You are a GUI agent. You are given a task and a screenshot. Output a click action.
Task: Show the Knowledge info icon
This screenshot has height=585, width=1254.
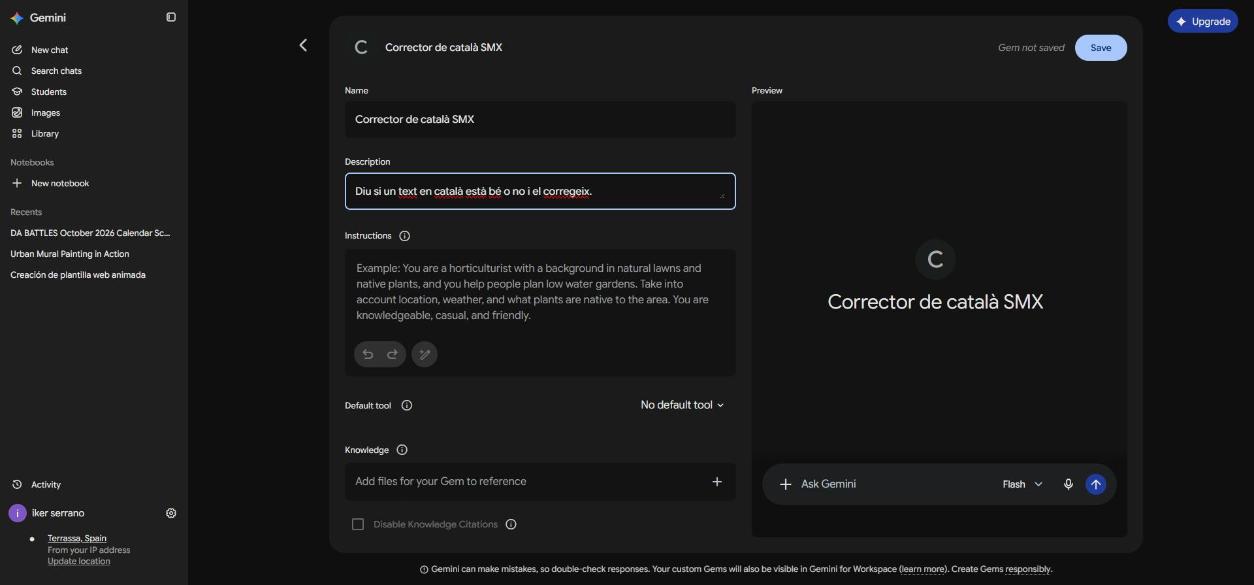[x=402, y=450]
